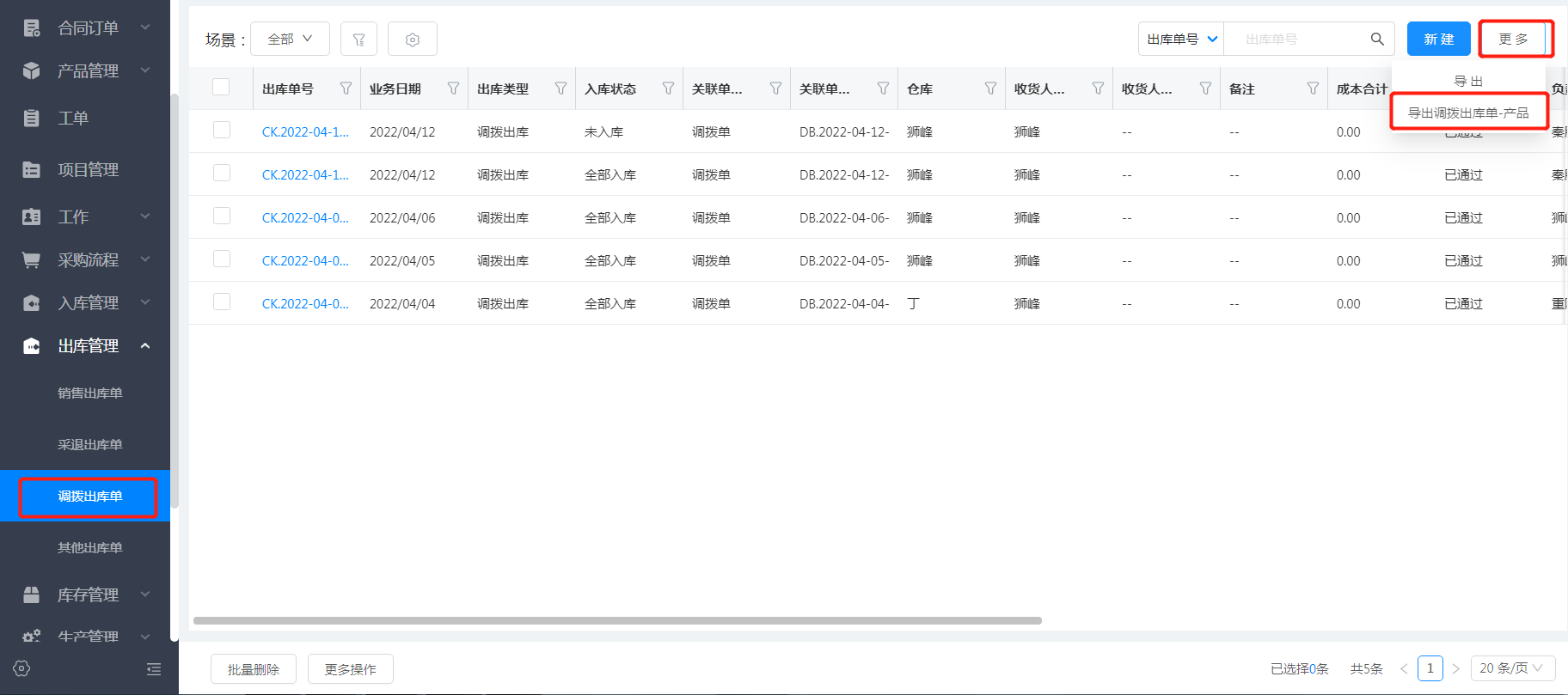Choose 导出调拨出库单-产品 menu entry

(1468, 113)
